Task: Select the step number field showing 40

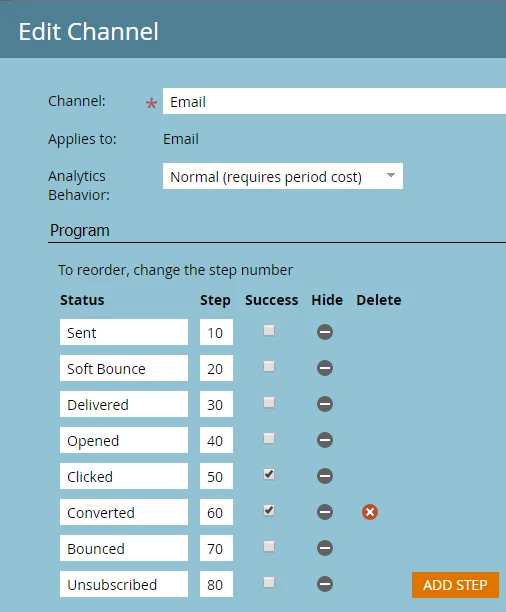Action: coord(216,440)
